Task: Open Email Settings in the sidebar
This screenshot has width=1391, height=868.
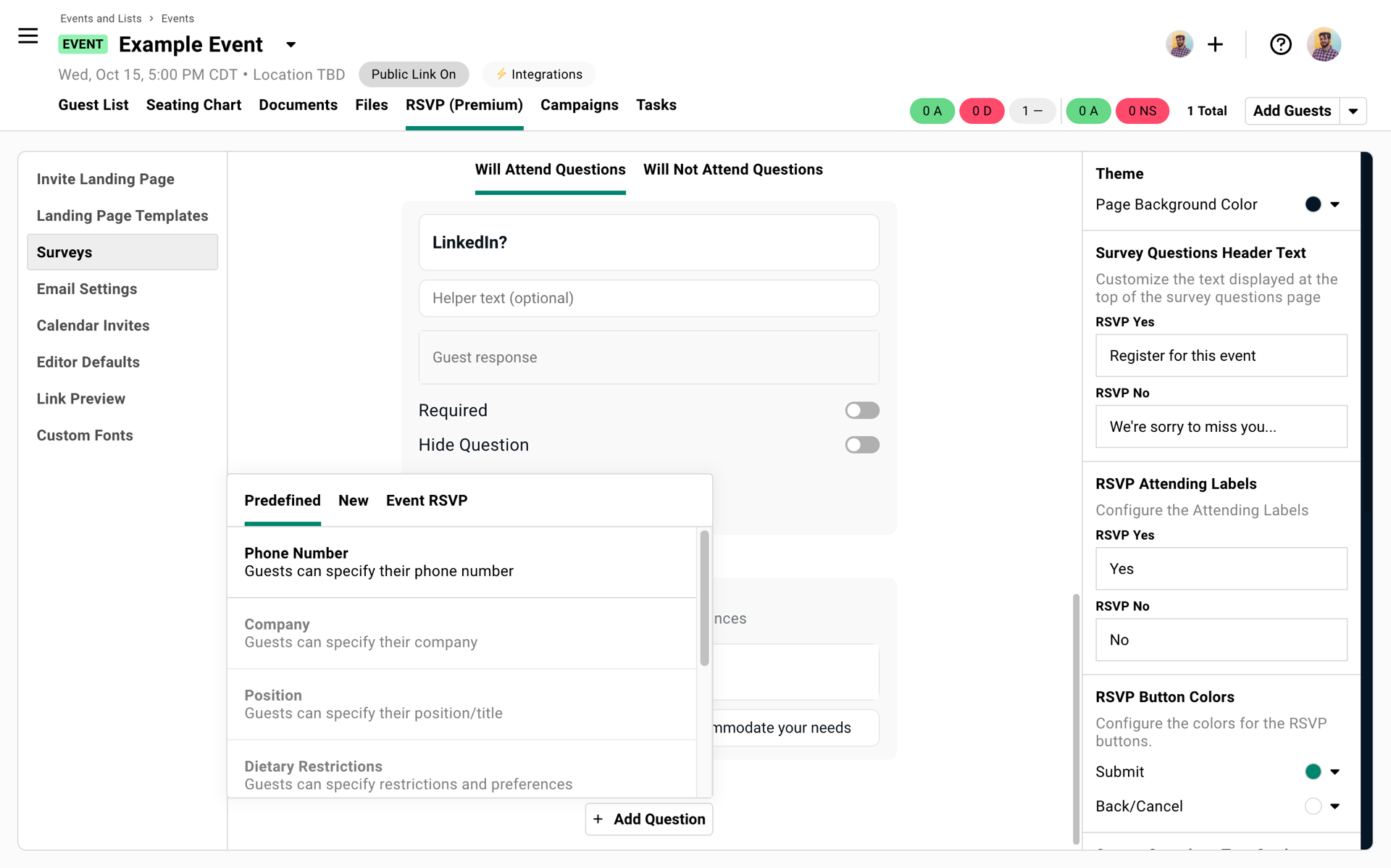Action: tap(87, 289)
